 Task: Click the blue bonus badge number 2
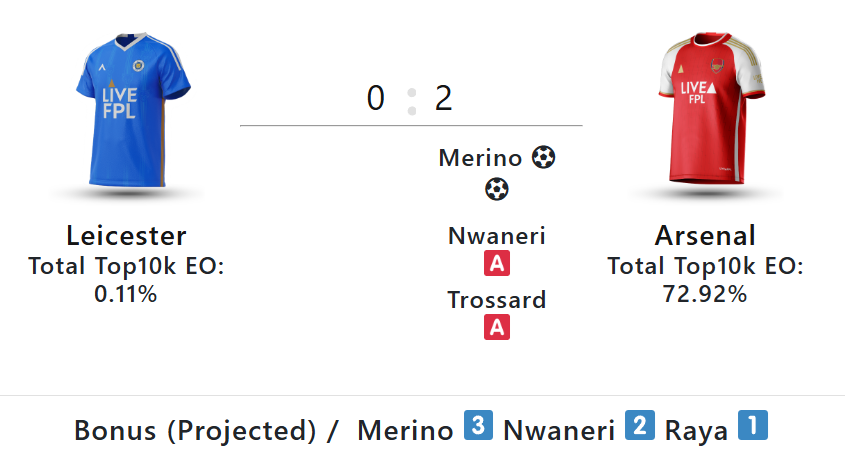pos(640,425)
